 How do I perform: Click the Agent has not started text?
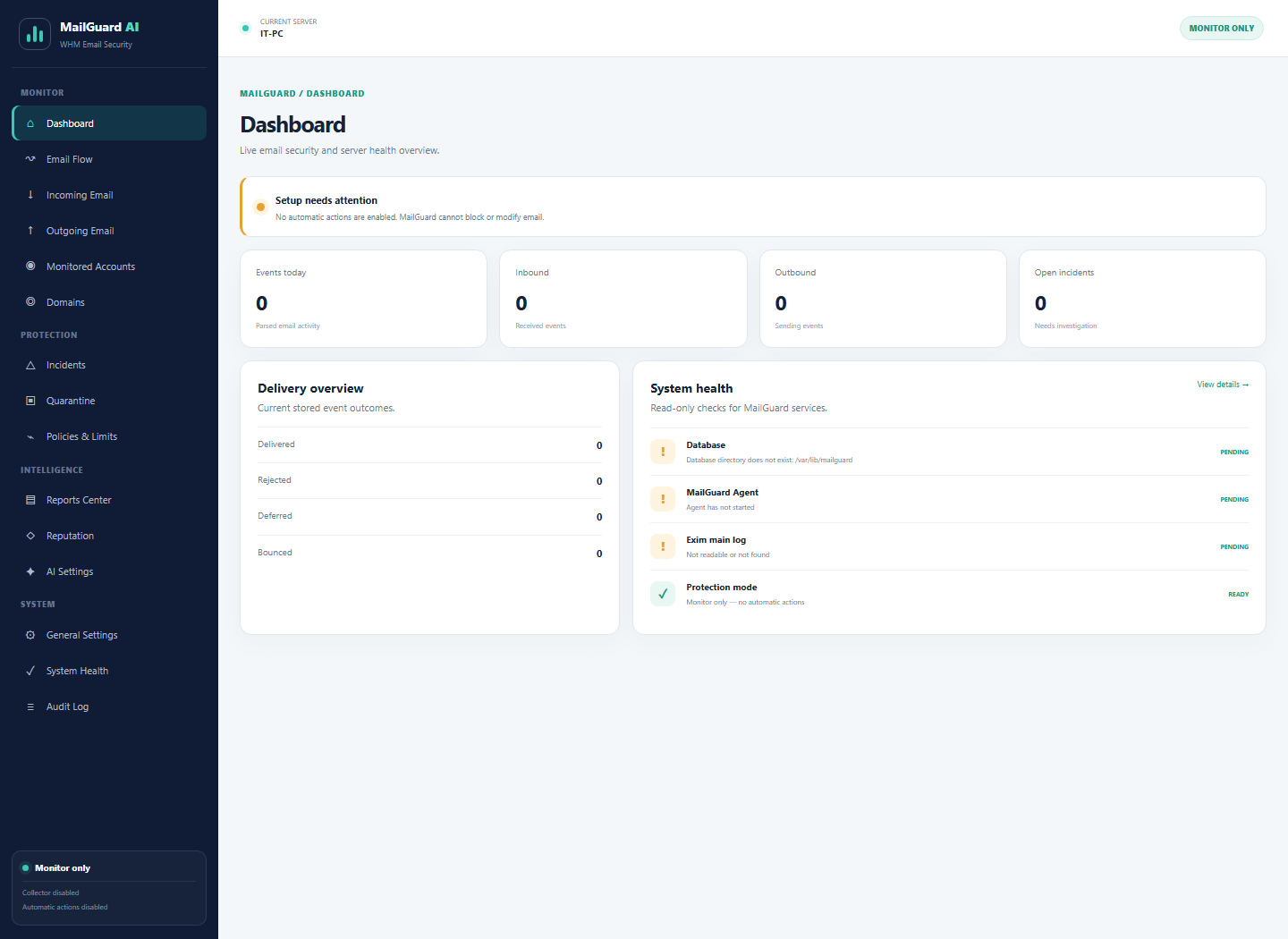[x=720, y=507]
